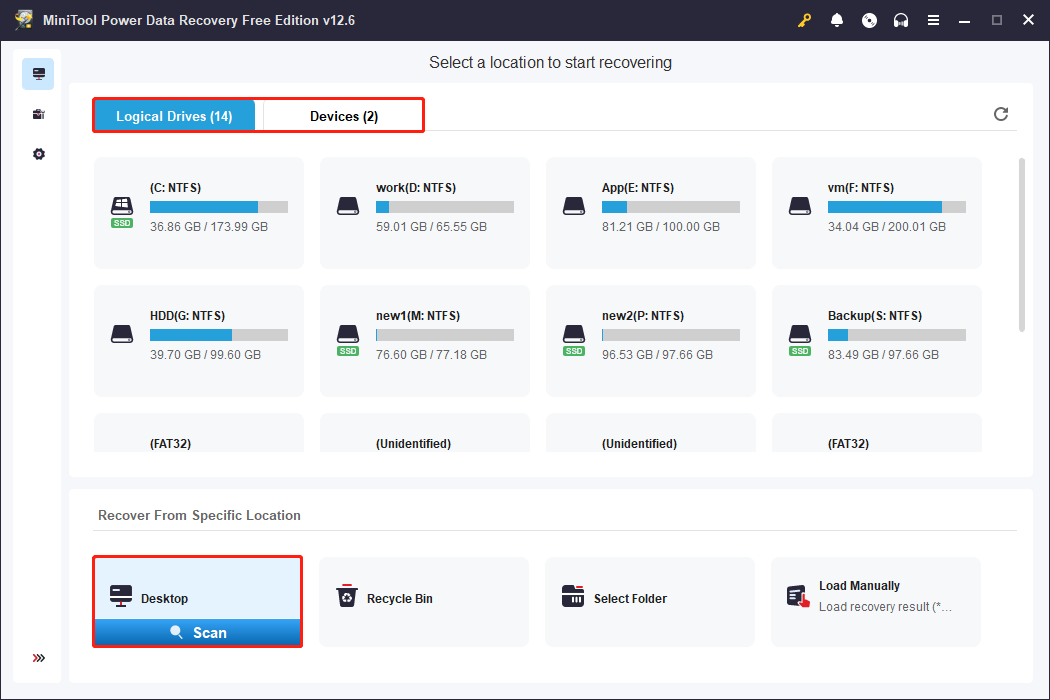The height and width of the screenshot is (700, 1050).
Task: Check notifications via the bell icon
Action: click(837, 20)
